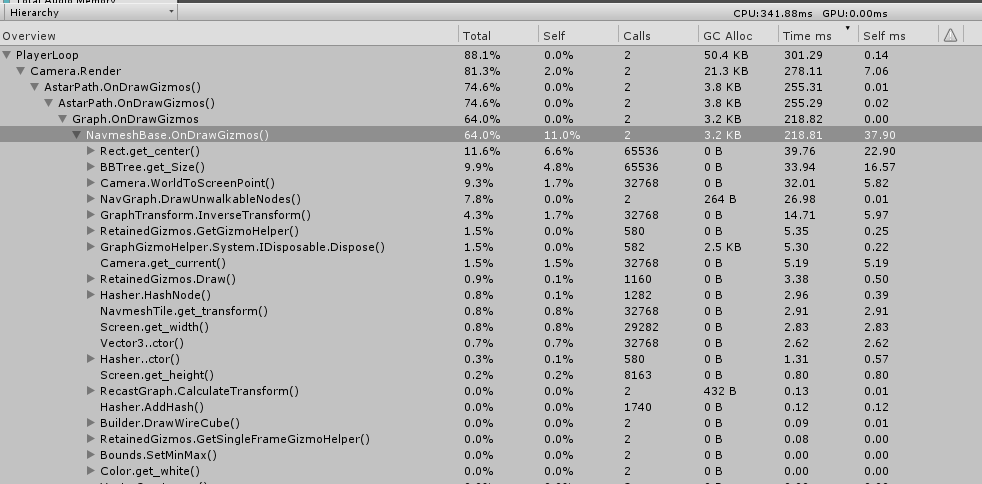Expand the Color.get_white() row
Image resolution: width=982 pixels, height=484 pixels.
91,471
